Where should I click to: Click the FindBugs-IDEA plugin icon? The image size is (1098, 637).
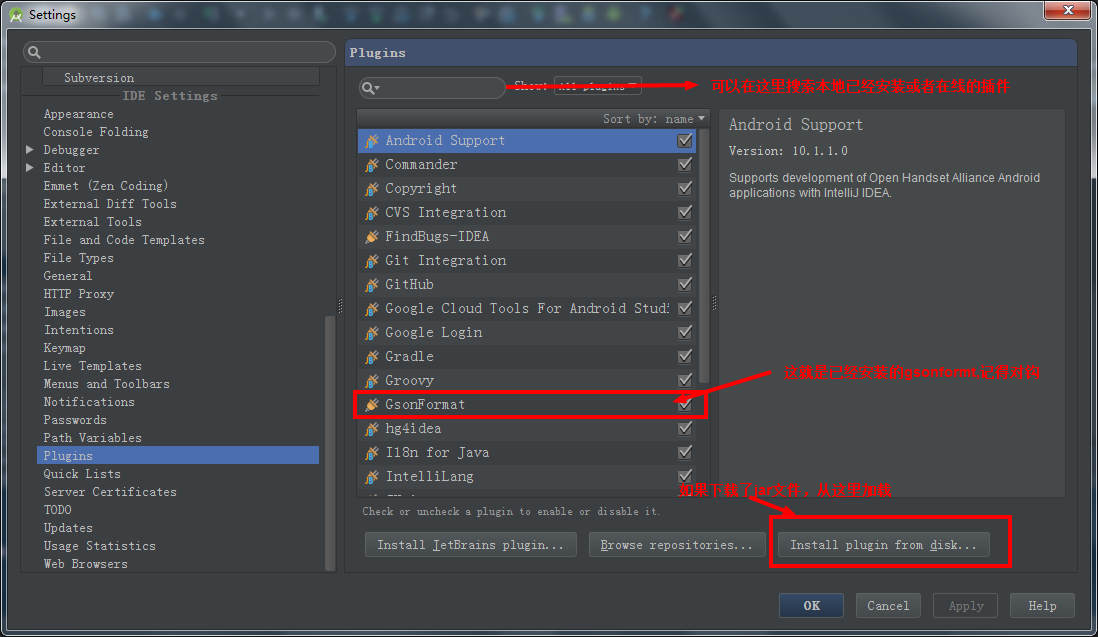(x=372, y=237)
